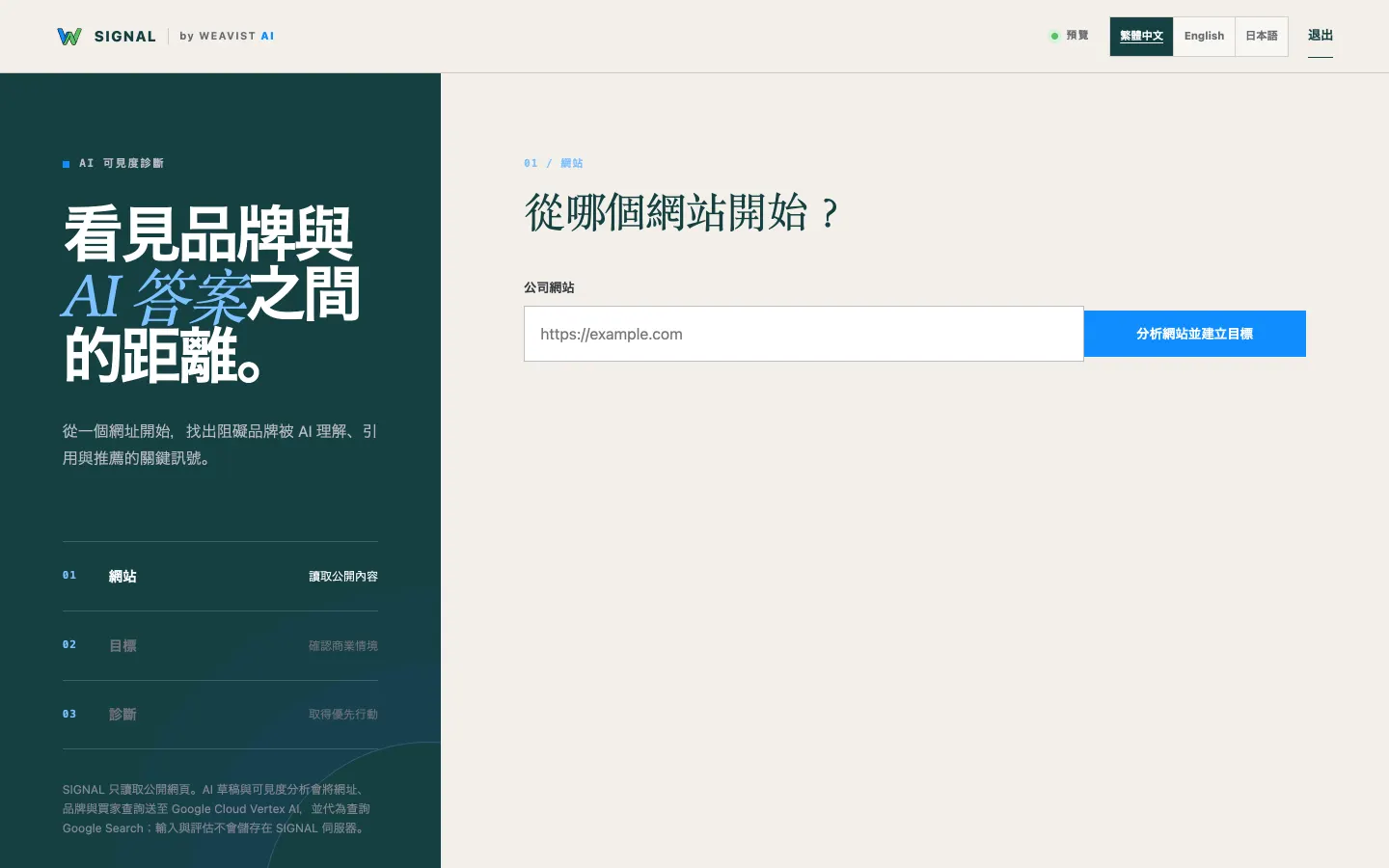1389x868 pixels.
Task: Click the SIGNAL 只讀取公開網頁 privacy note
Action: [x=216, y=809]
